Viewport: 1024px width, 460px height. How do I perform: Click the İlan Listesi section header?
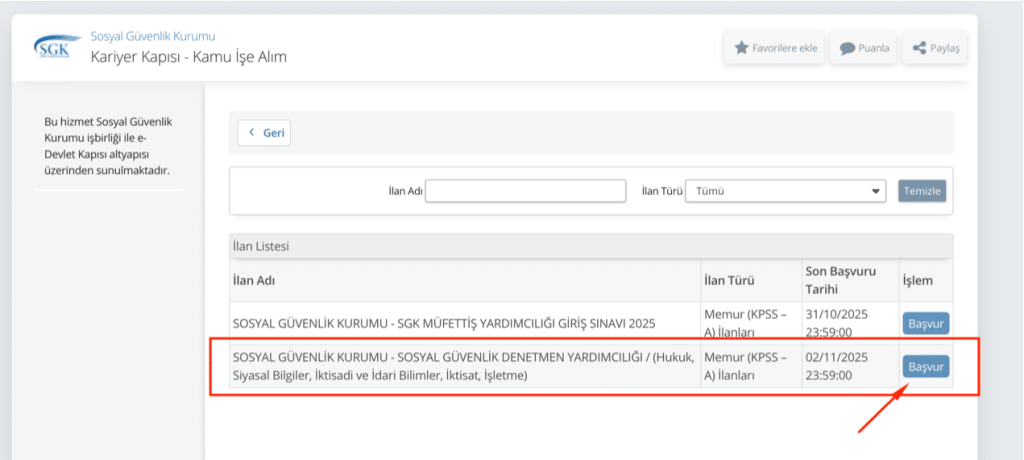261,246
